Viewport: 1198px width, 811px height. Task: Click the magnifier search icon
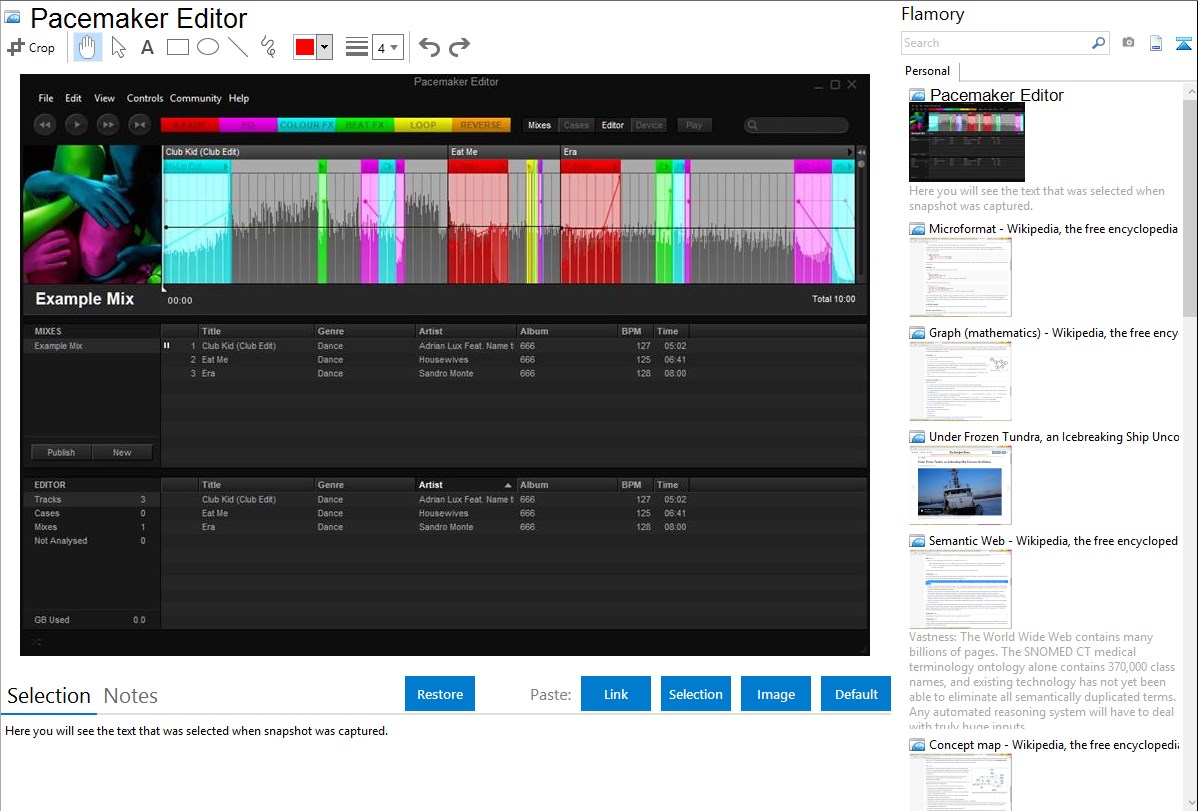[x=1099, y=43]
